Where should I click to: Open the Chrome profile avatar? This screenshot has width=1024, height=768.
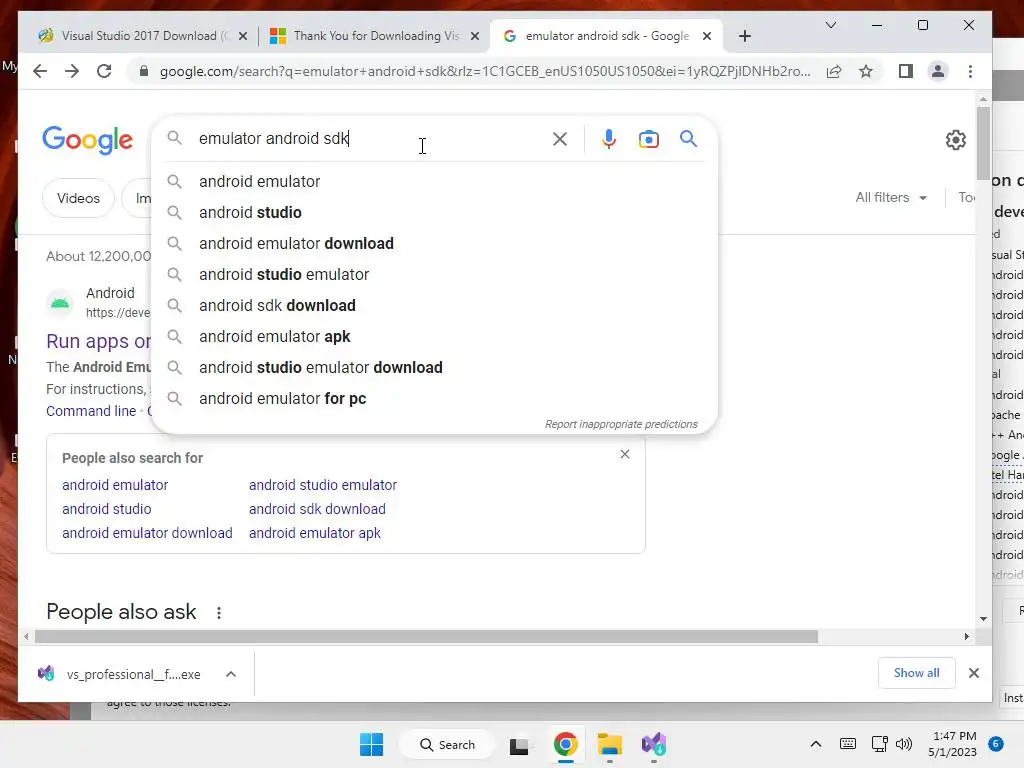pos(938,71)
